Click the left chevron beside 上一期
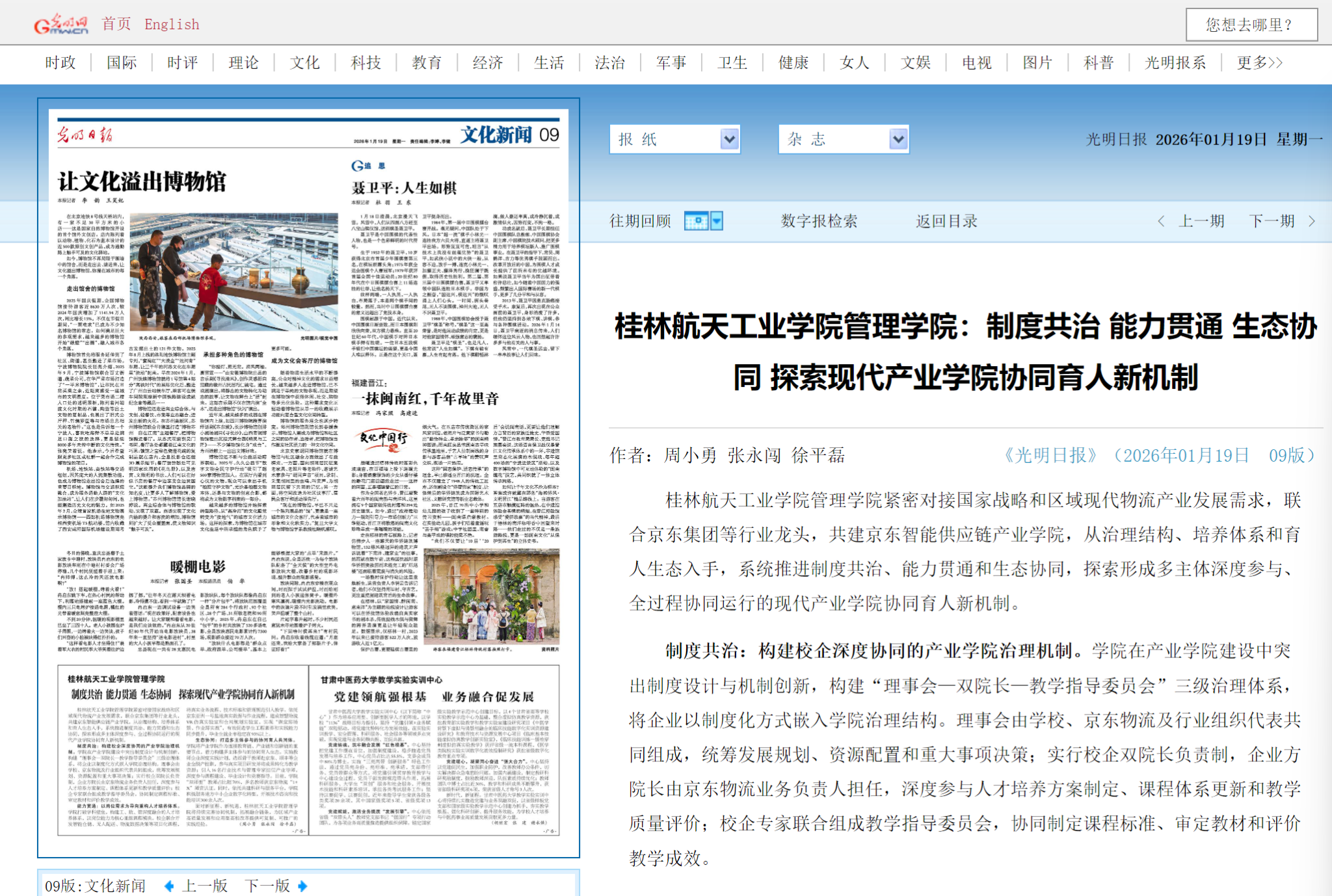Viewport: 1332px width, 896px height. pos(1161,221)
